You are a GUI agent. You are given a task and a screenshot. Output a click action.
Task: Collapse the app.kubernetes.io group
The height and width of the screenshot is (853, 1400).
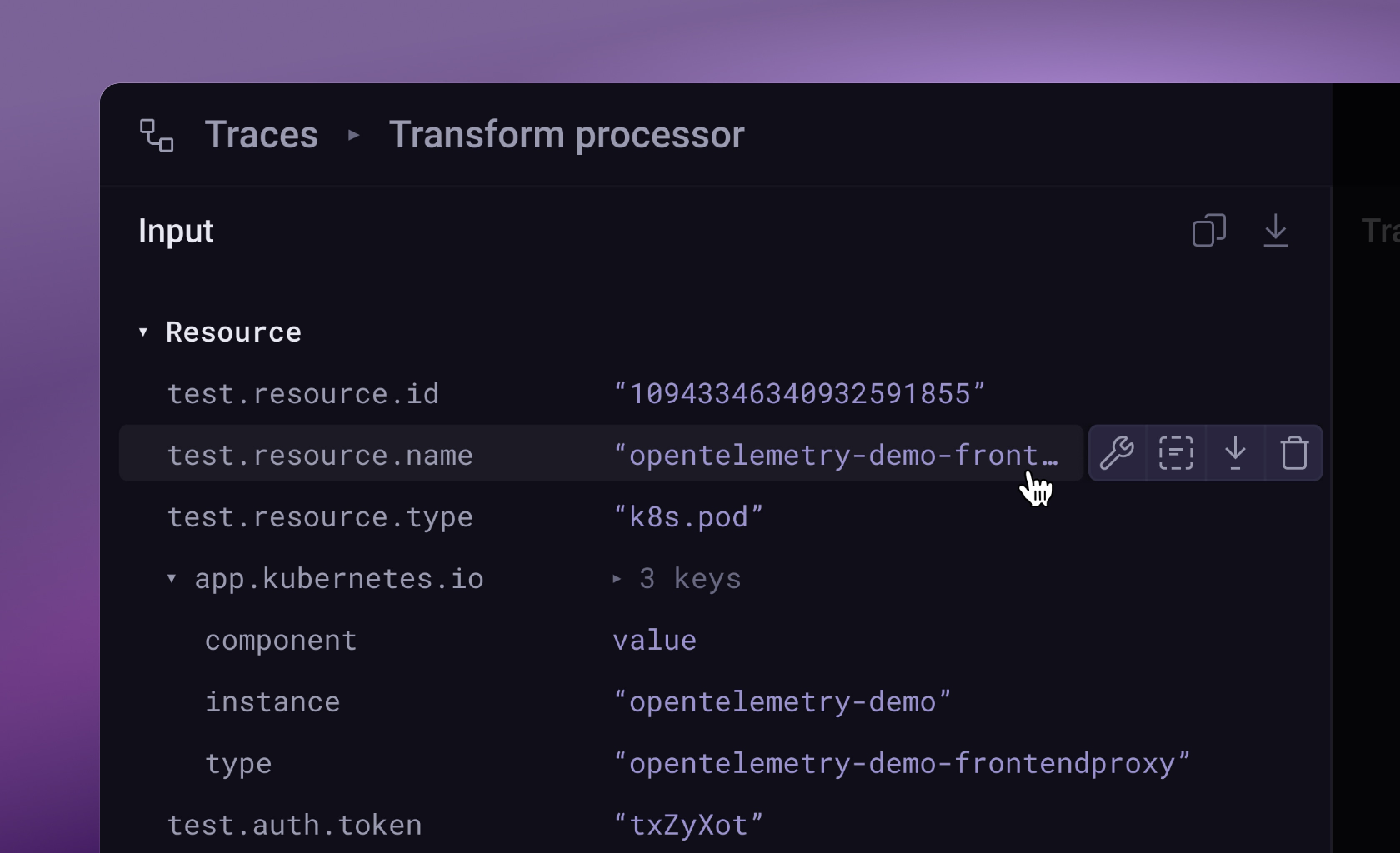(172, 579)
